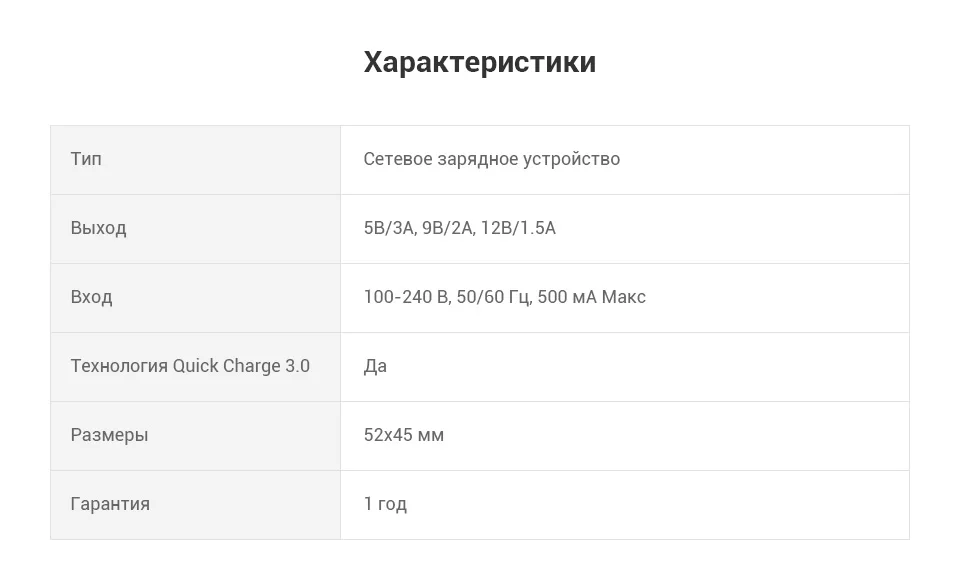Click the Характеристики heading
Viewport: 960px width, 588px height.
[479, 62]
